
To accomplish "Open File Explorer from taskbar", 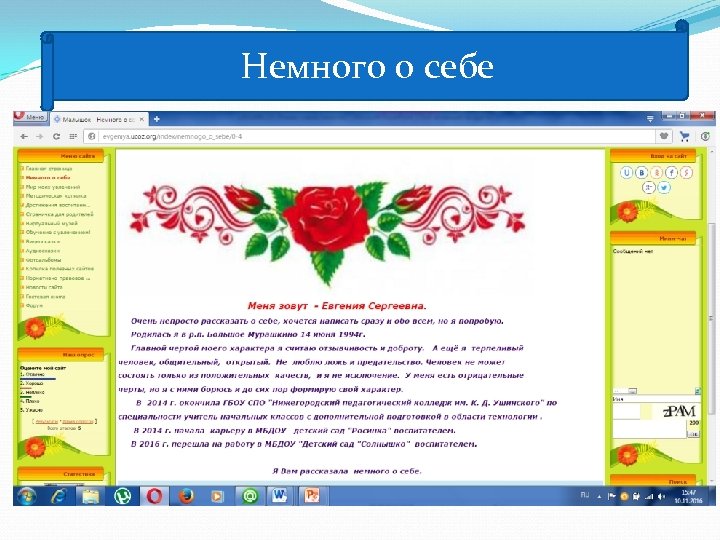I will click(x=91, y=496).
